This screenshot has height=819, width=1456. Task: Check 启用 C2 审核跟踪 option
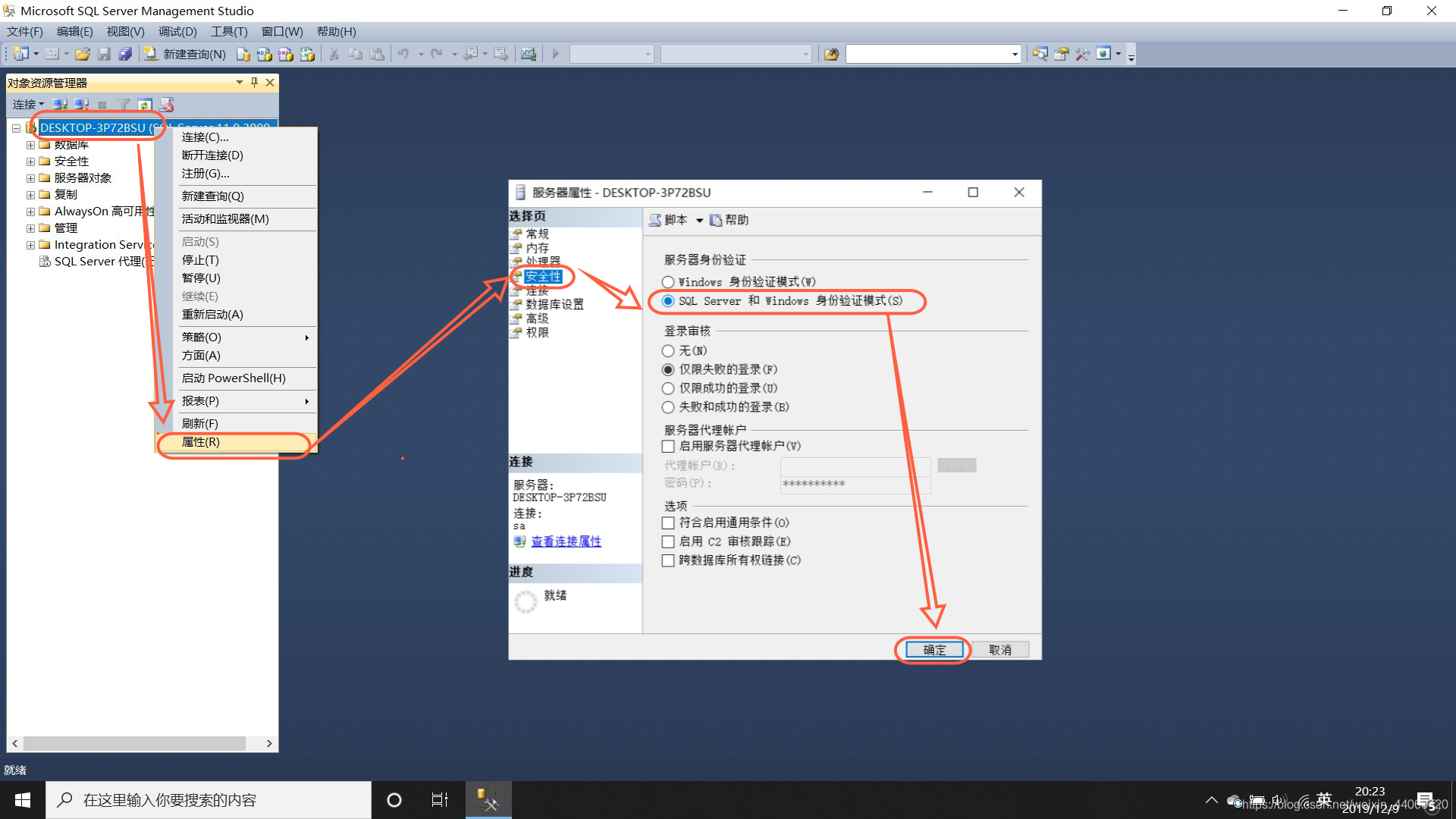coord(668,542)
